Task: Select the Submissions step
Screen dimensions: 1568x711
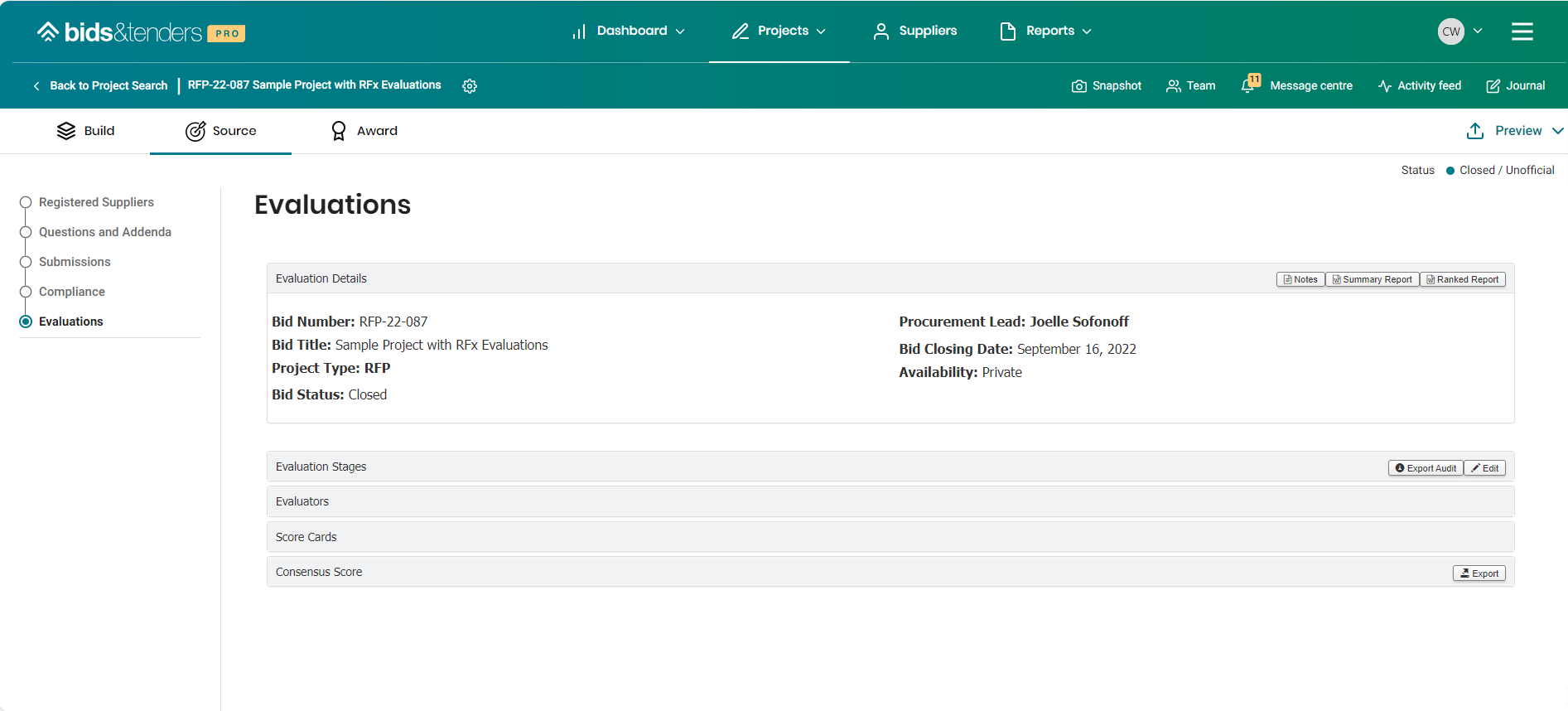Action: pyautogui.click(x=75, y=262)
